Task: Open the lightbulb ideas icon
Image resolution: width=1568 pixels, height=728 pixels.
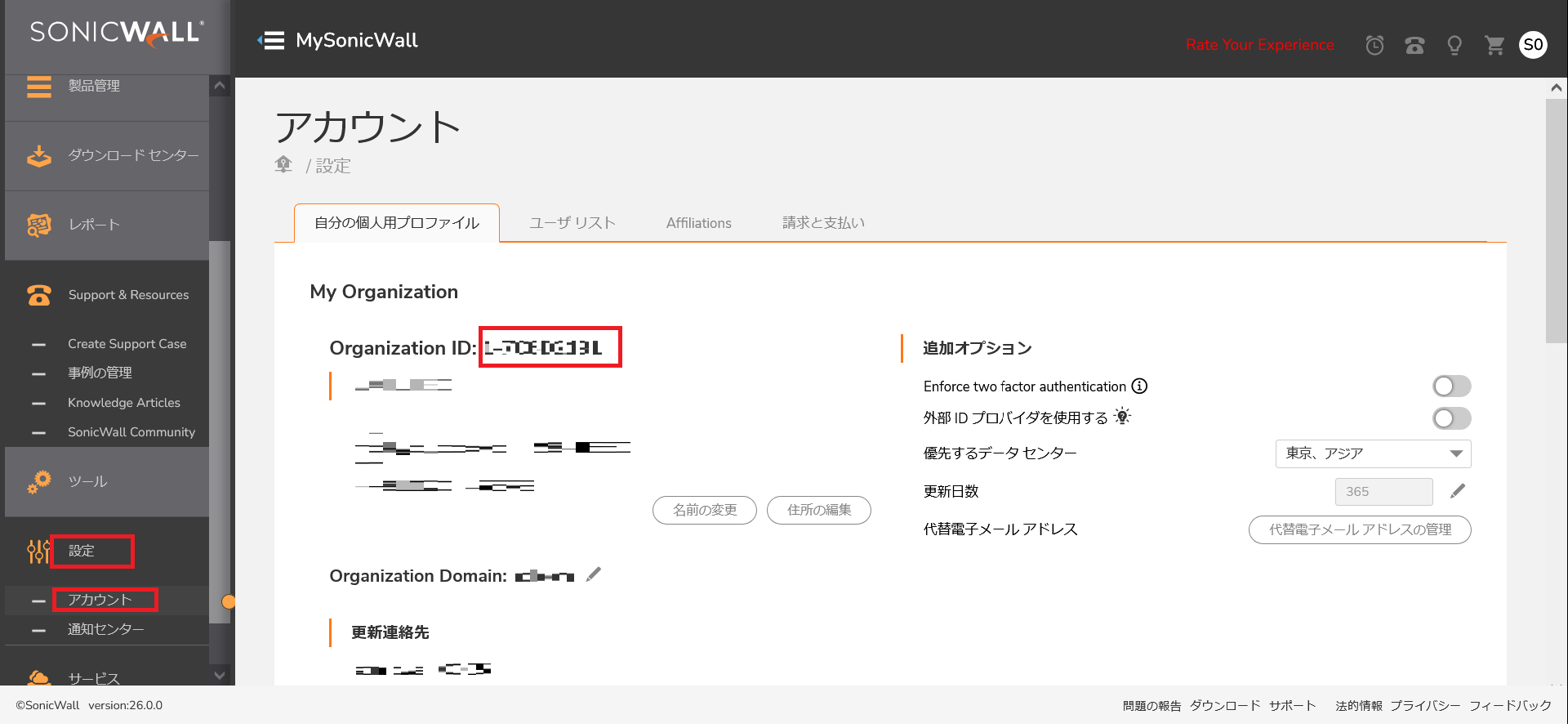Action: coord(1454,45)
